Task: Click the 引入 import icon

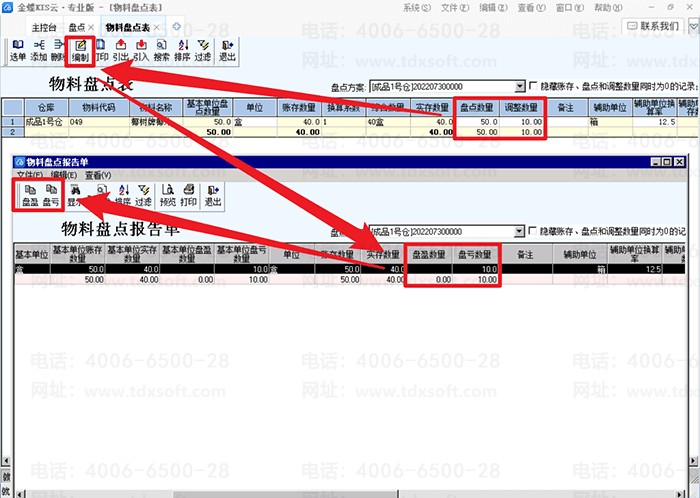Action: tap(141, 50)
